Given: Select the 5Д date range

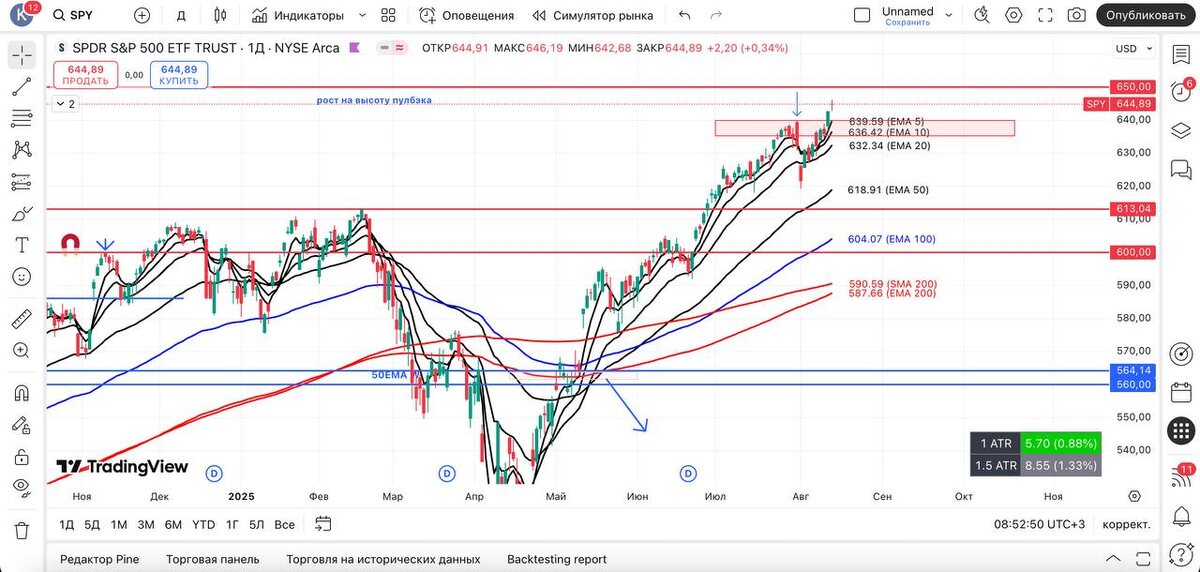Looking at the screenshot, I should click(x=92, y=524).
